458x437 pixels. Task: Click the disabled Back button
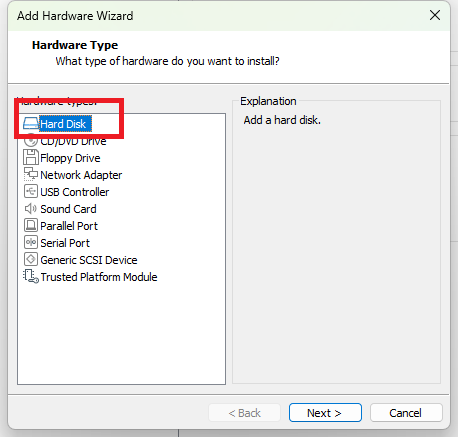click(x=244, y=413)
